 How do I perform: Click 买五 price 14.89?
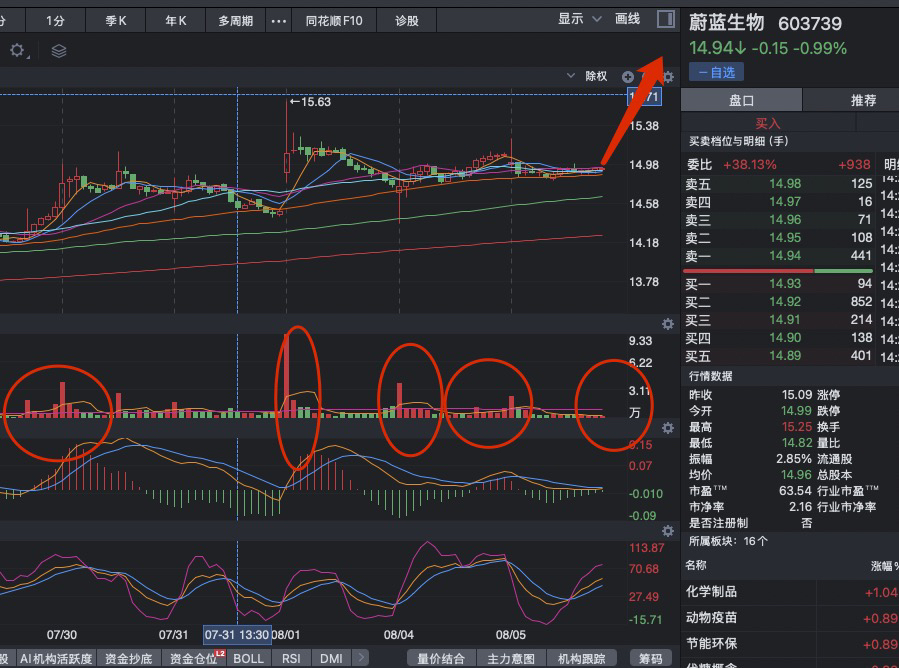point(785,356)
